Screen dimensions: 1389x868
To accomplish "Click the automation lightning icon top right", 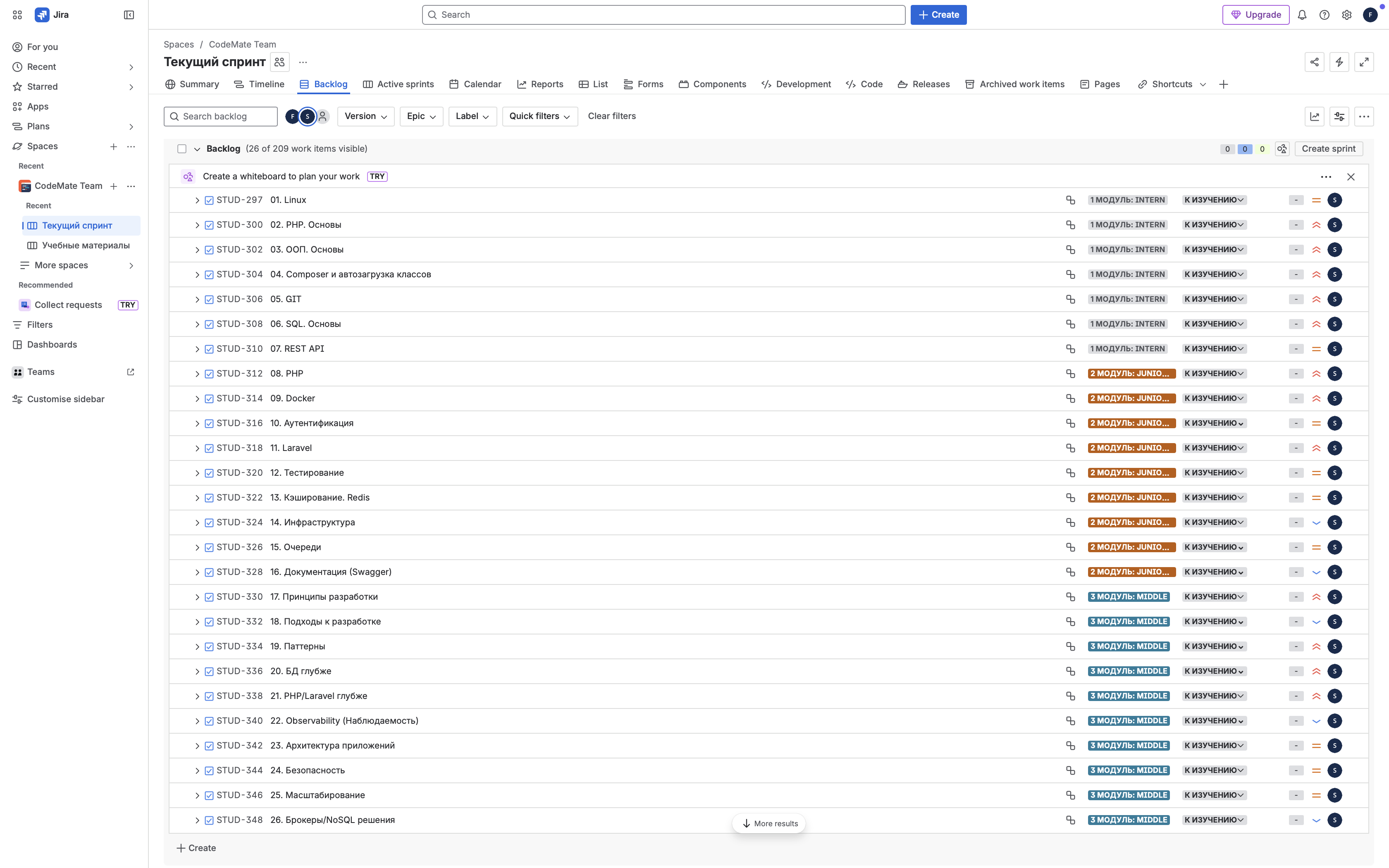I will (1340, 62).
